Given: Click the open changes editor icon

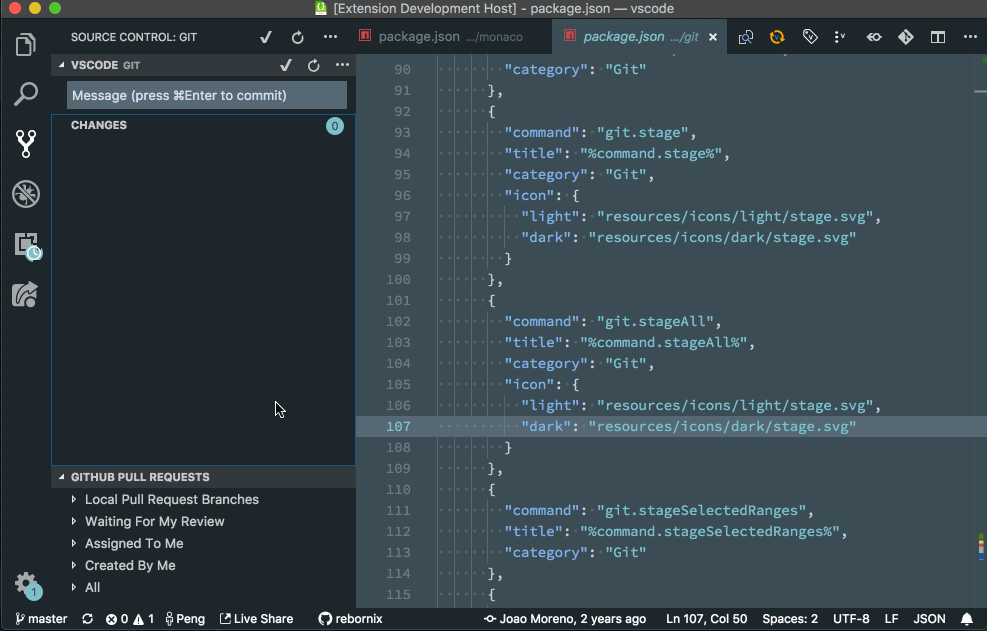Looking at the screenshot, I should coord(746,37).
